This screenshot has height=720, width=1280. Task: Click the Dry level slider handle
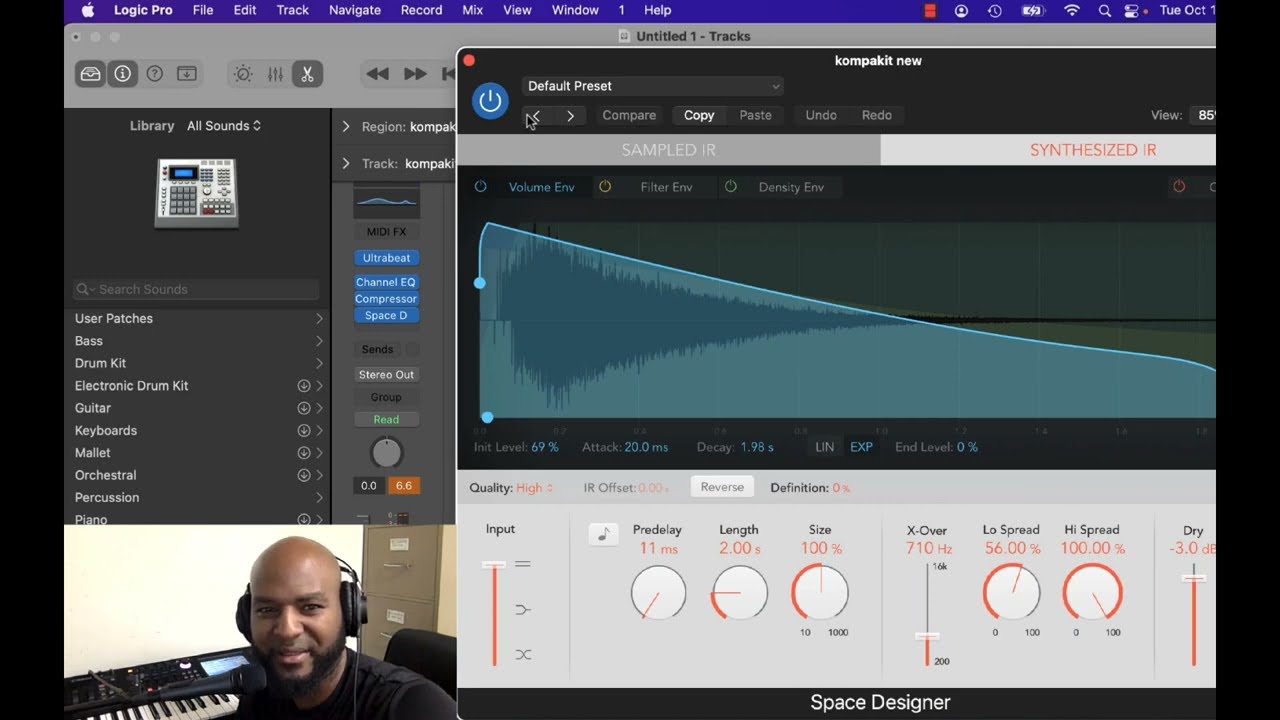point(1193,578)
